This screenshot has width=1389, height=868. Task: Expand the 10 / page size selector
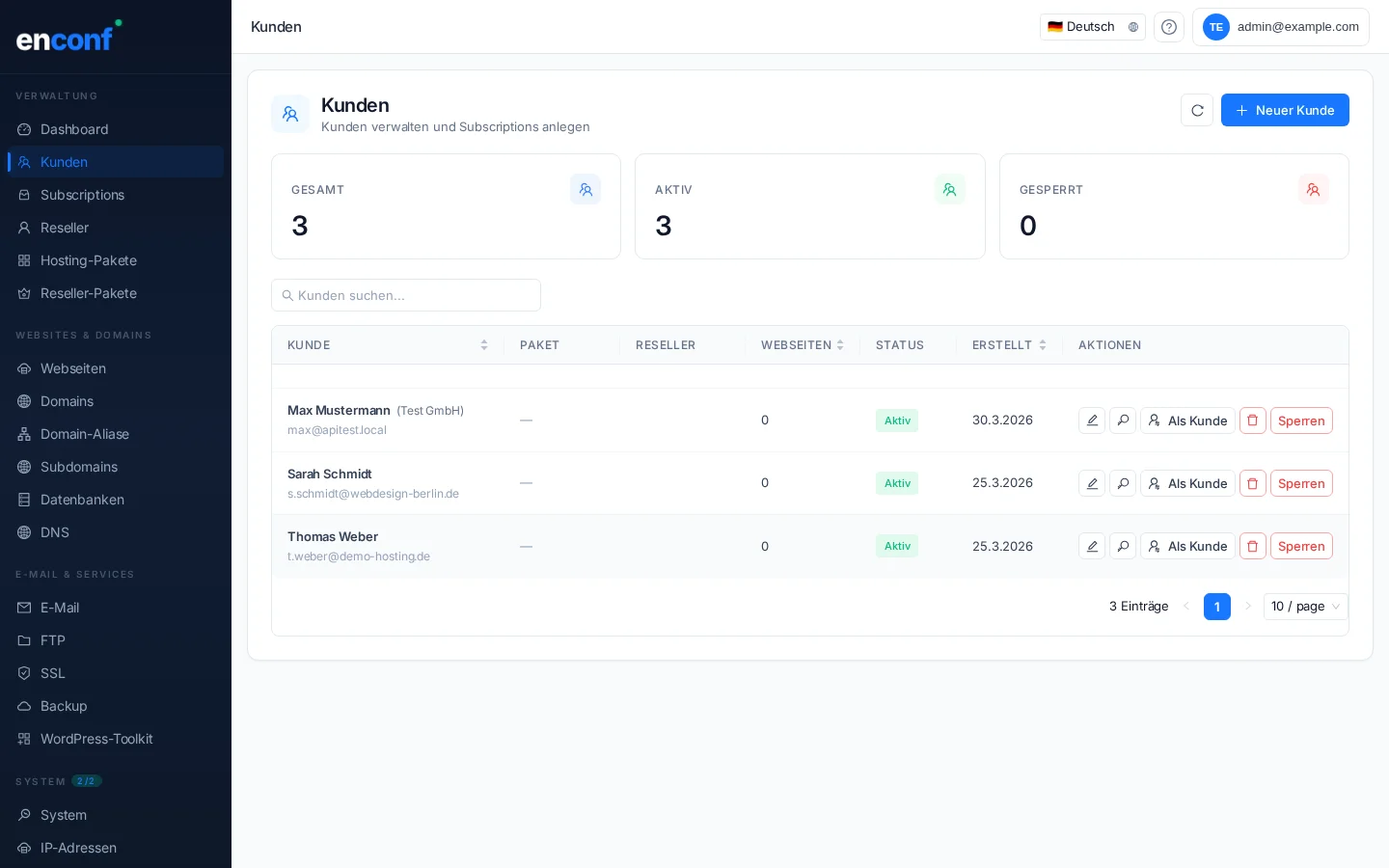pyautogui.click(x=1304, y=607)
